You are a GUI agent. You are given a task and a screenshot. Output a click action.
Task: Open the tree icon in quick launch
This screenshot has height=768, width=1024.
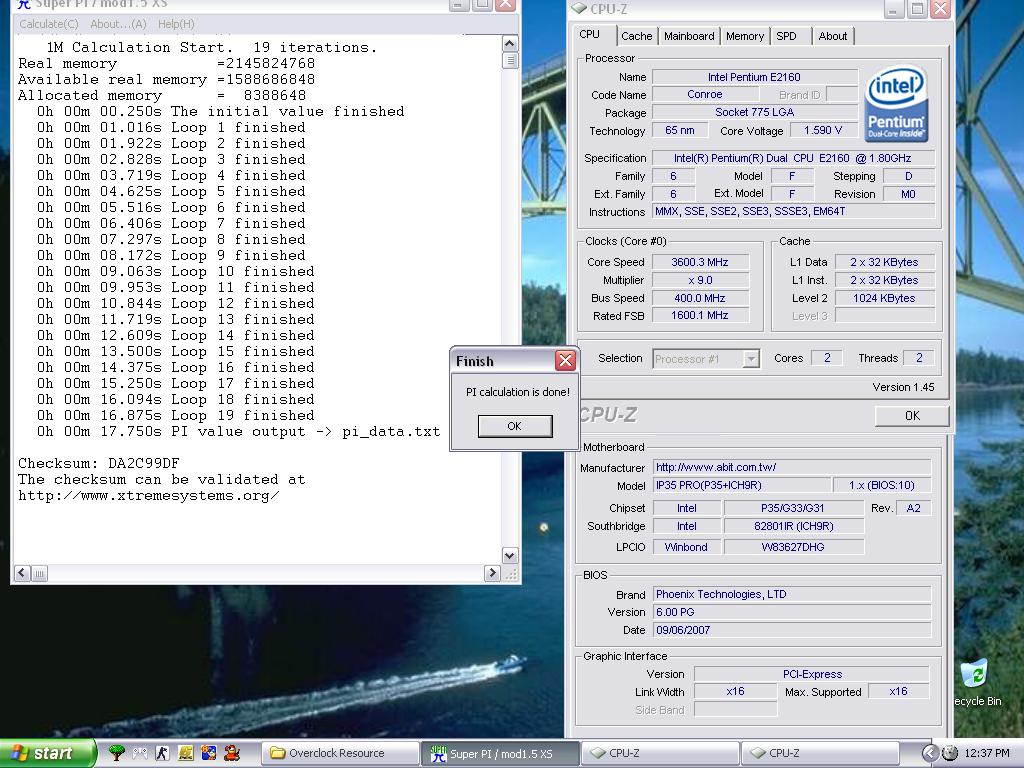[x=118, y=753]
